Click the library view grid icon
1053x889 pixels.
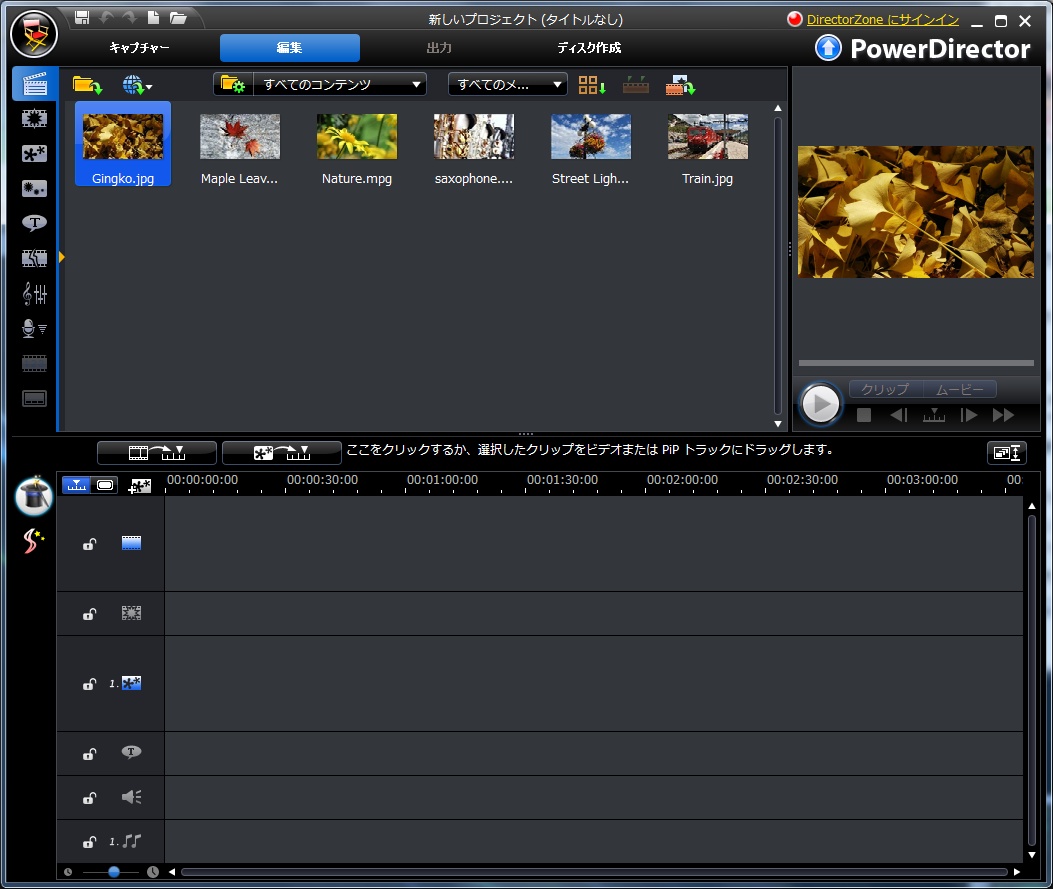(x=592, y=85)
